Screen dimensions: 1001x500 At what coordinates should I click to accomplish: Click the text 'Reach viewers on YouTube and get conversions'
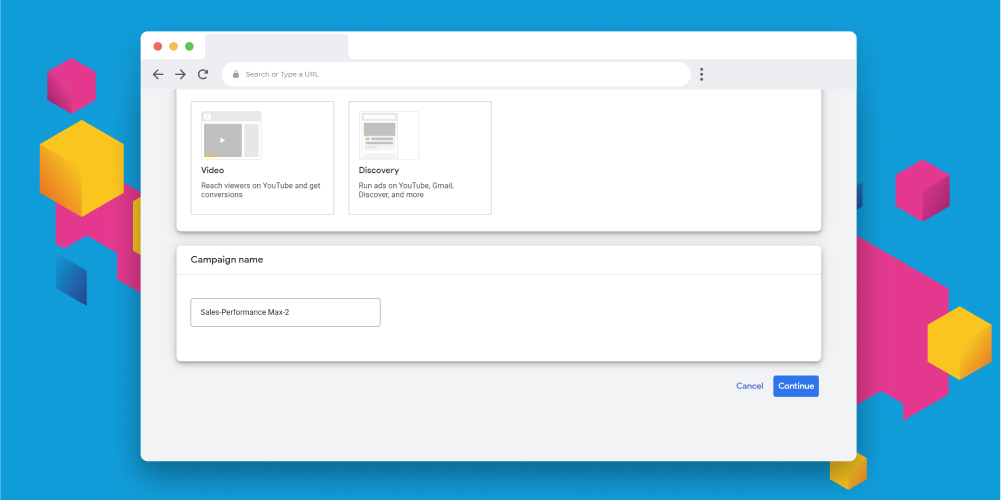click(260, 190)
